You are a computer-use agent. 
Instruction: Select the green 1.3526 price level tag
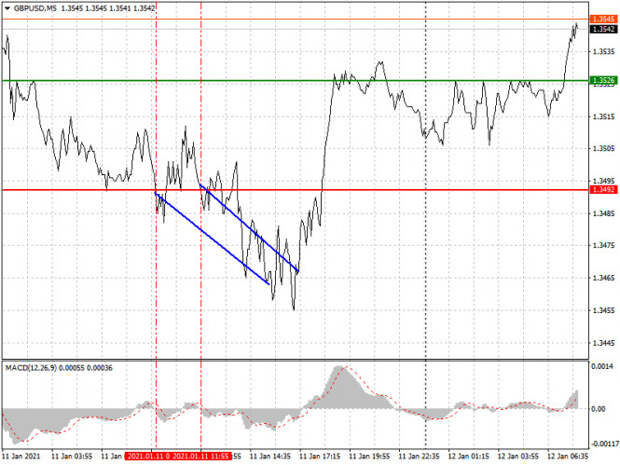[x=603, y=80]
